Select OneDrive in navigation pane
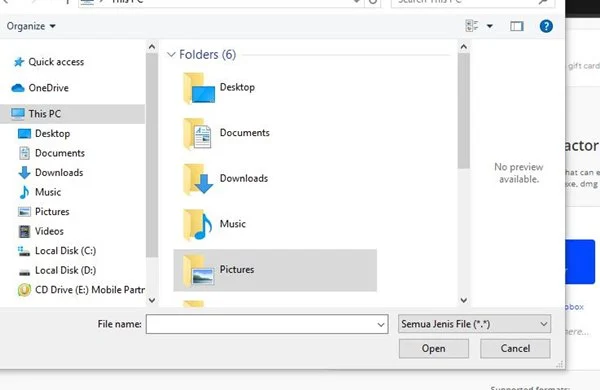 coord(49,88)
